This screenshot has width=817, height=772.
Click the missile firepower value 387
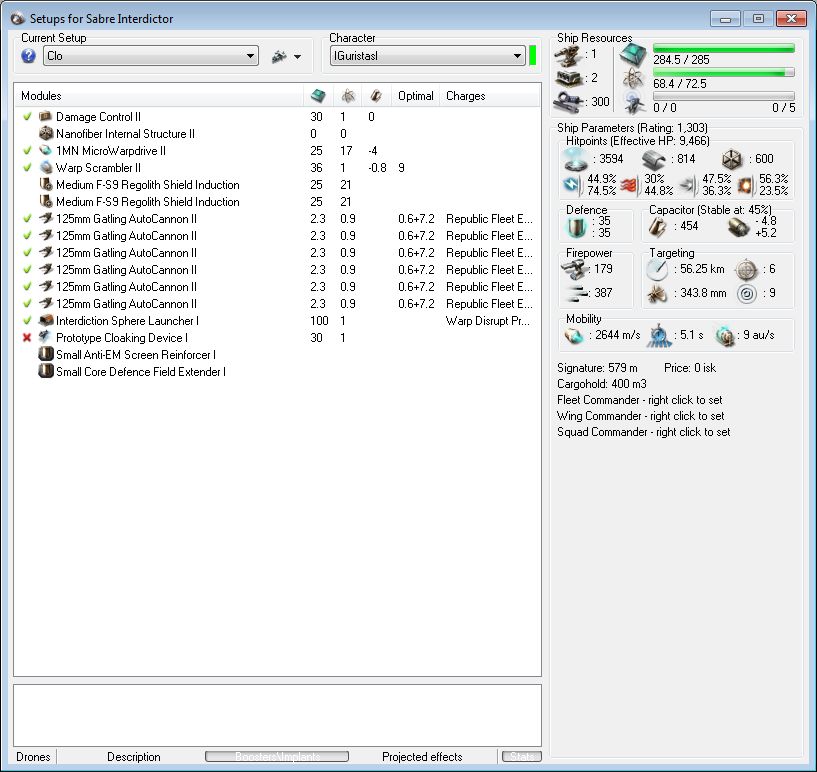[603, 293]
